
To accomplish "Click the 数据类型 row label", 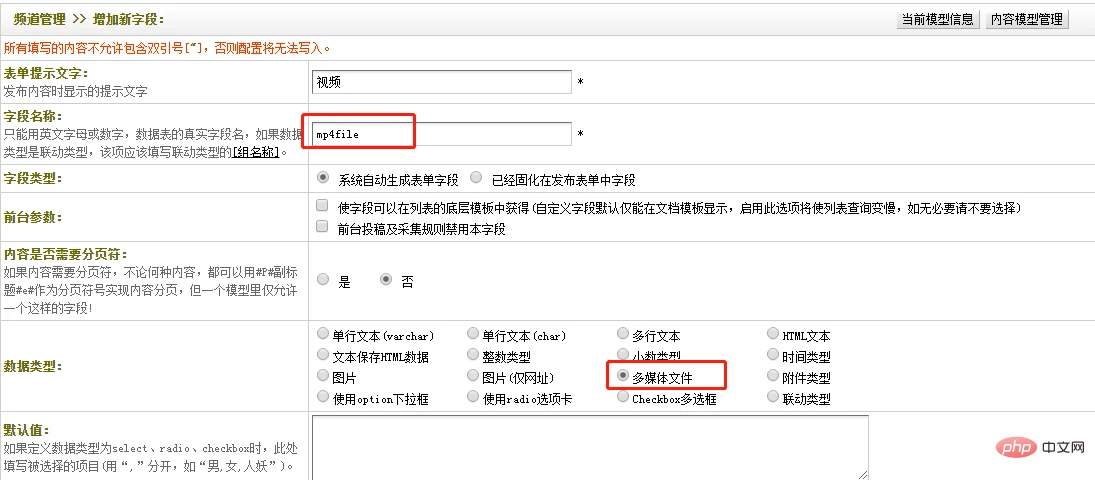I will tap(33, 365).
